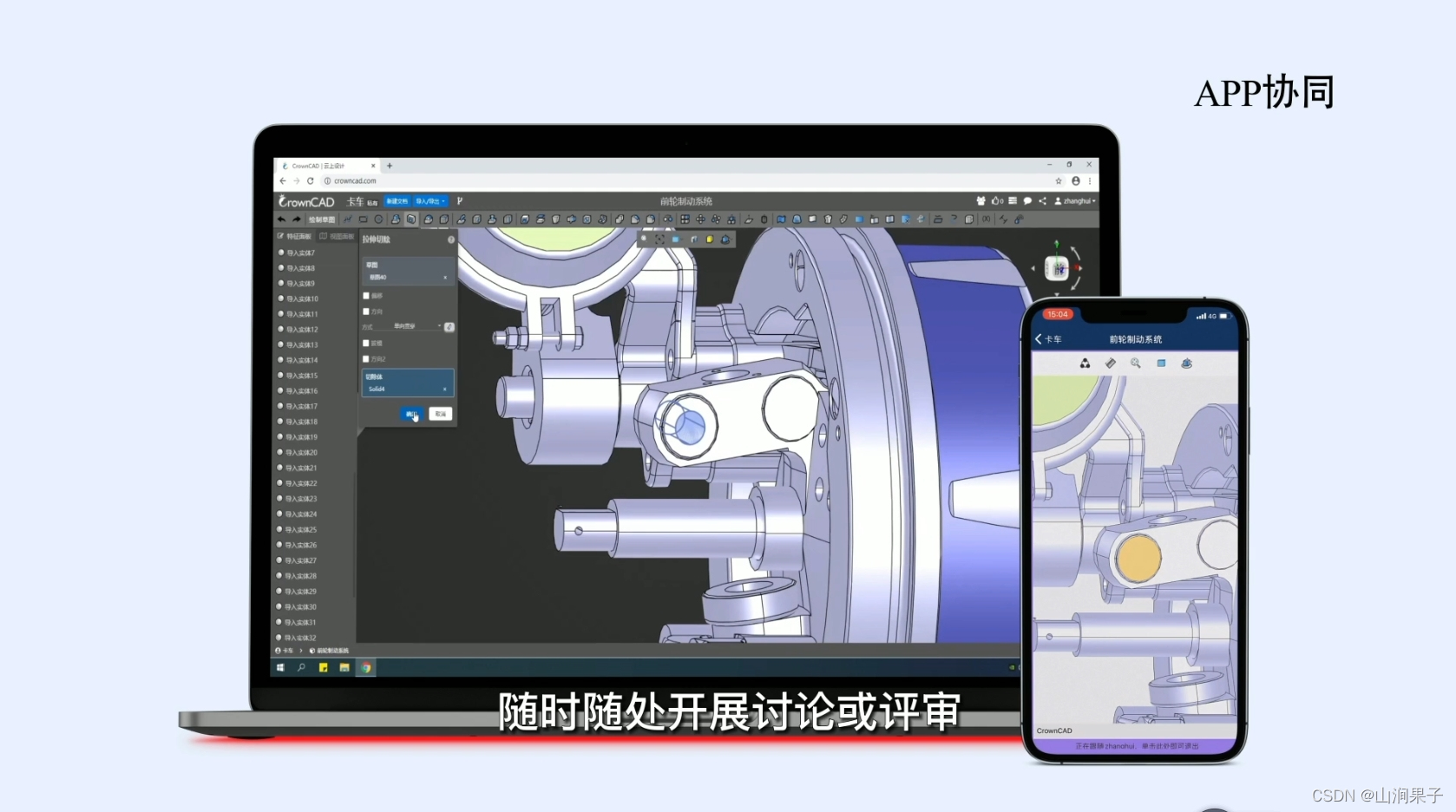The height and width of the screenshot is (812, 1456).
Task: Click the undo arrow in CrownCAD toolbar
Action: [x=281, y=219]
